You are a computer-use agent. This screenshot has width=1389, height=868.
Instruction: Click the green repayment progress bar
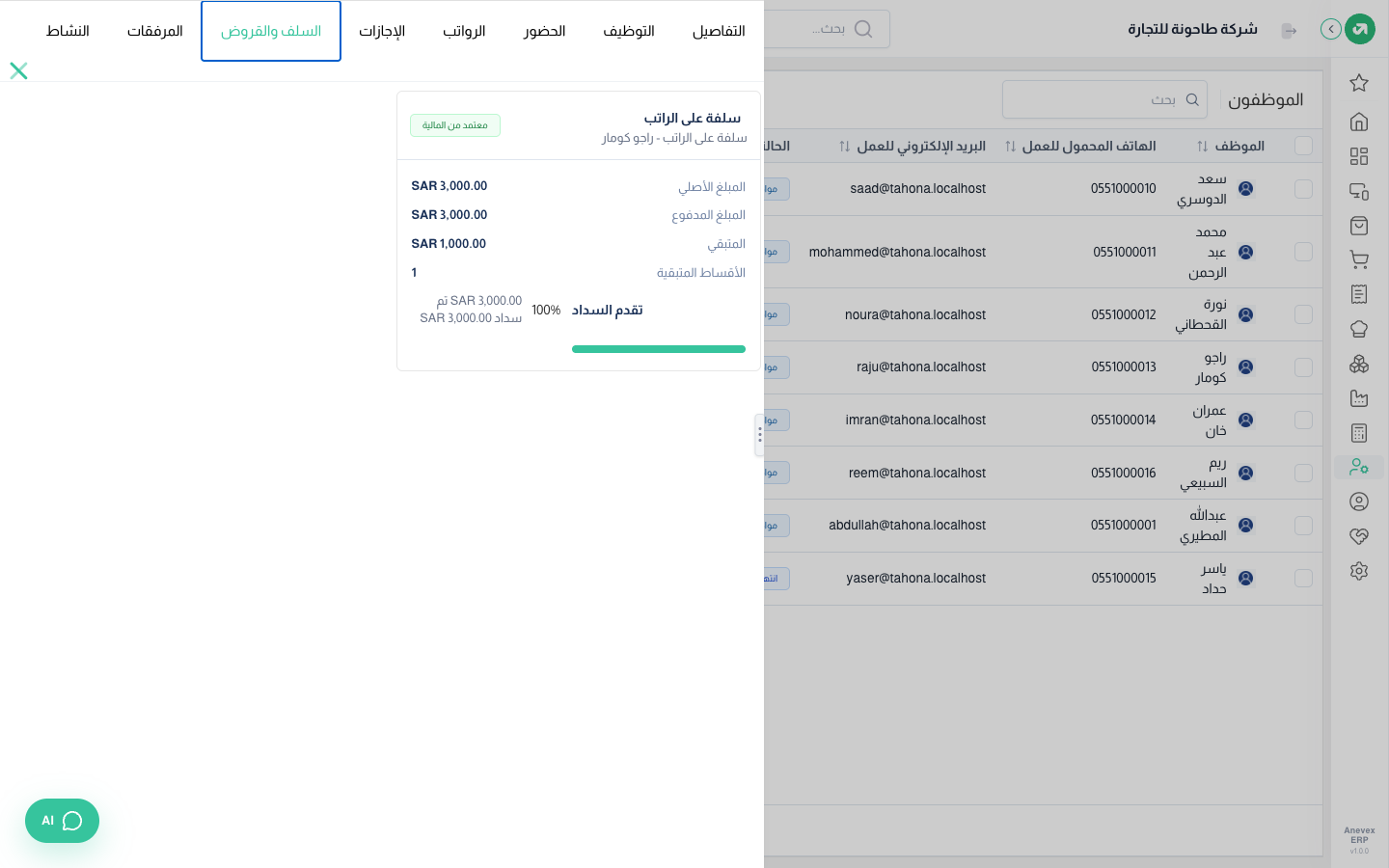tap(659, 349)
